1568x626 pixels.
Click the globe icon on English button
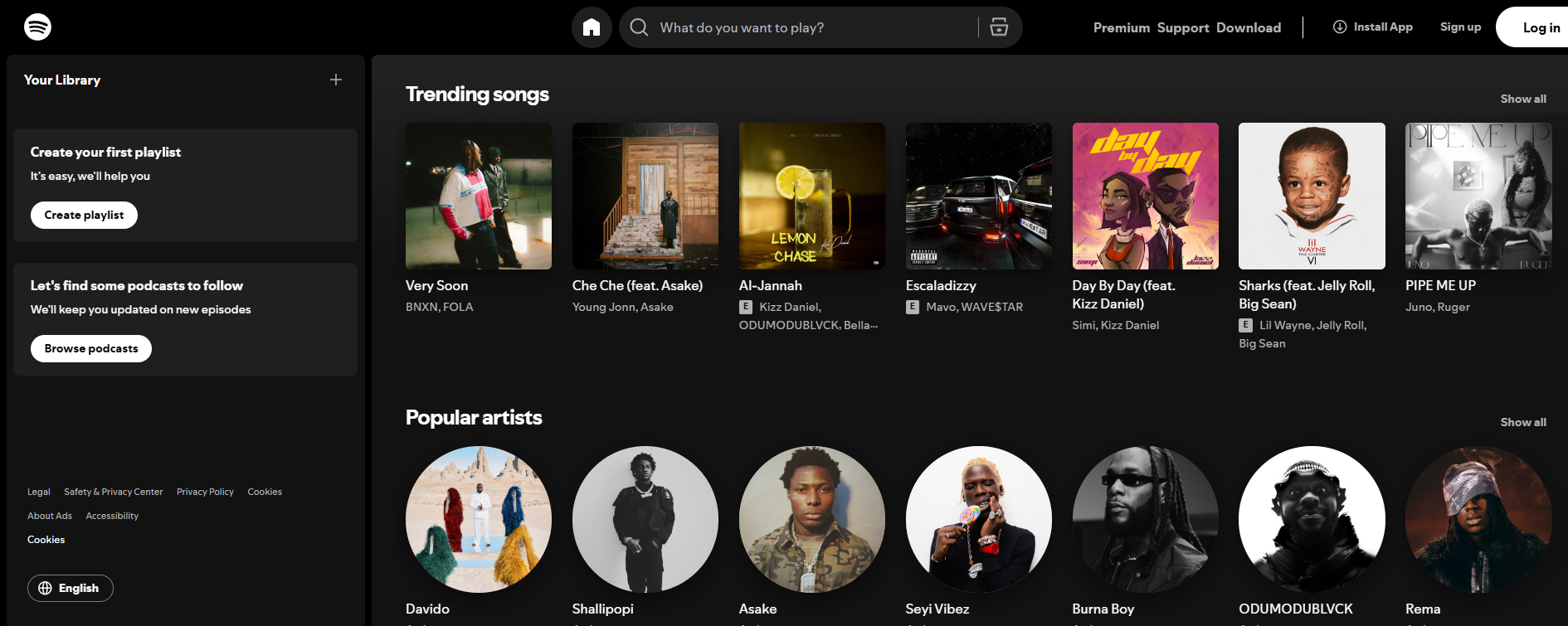[x=46, y=588]
